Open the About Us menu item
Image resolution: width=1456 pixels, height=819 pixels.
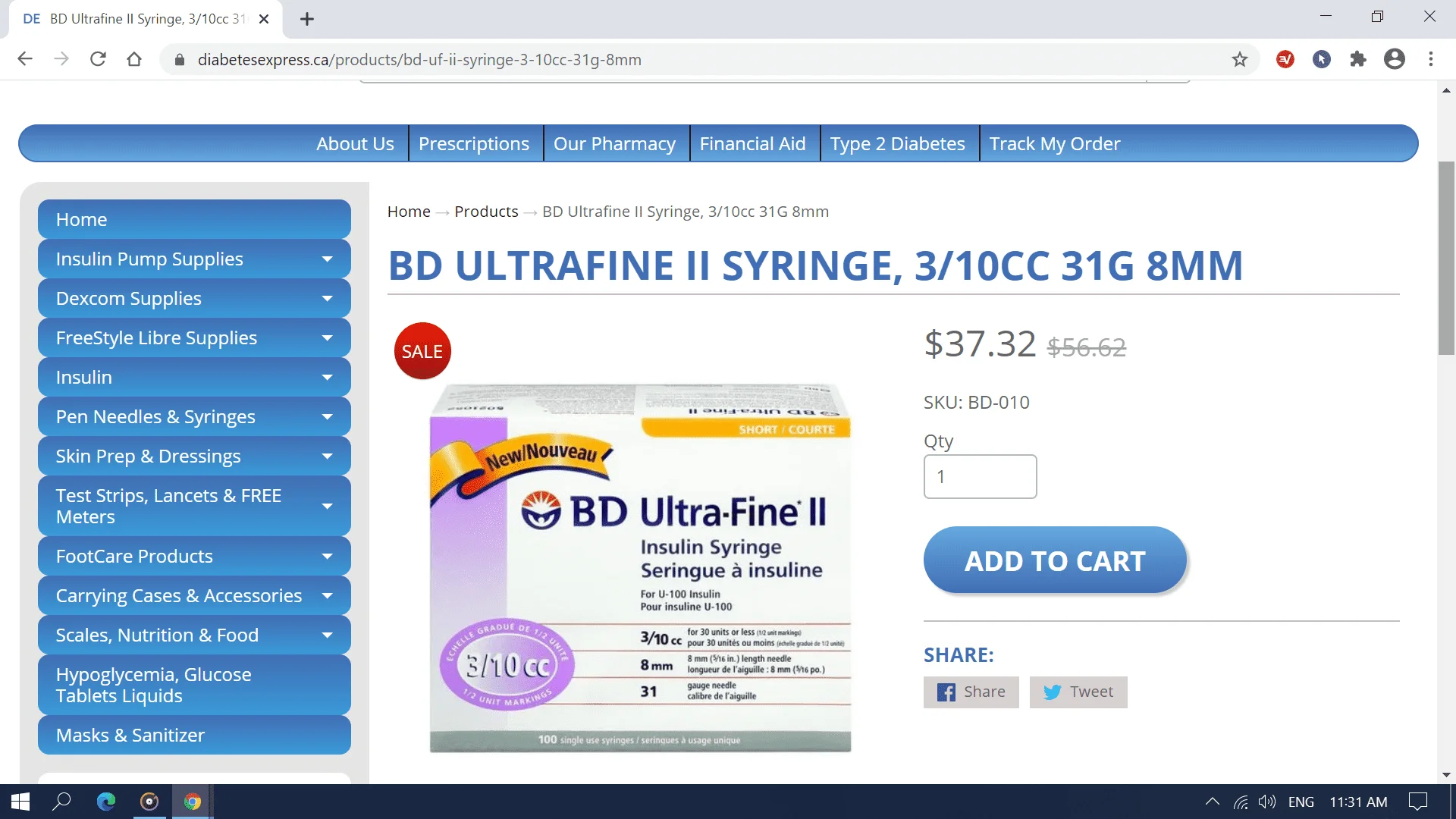[x=355, y=144]
